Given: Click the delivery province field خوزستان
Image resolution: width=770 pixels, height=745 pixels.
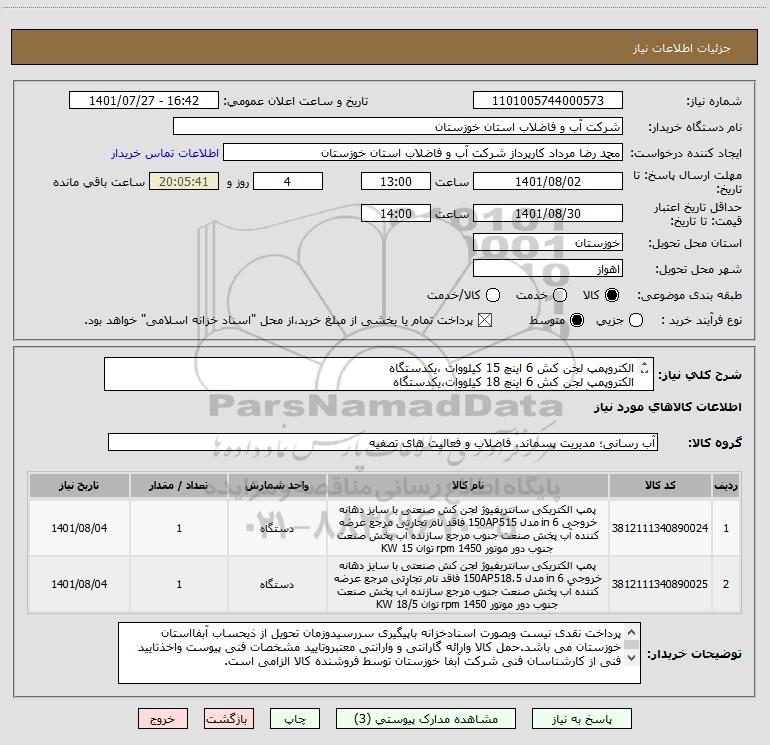Looking at the screenshot, I should pos(548,242).
